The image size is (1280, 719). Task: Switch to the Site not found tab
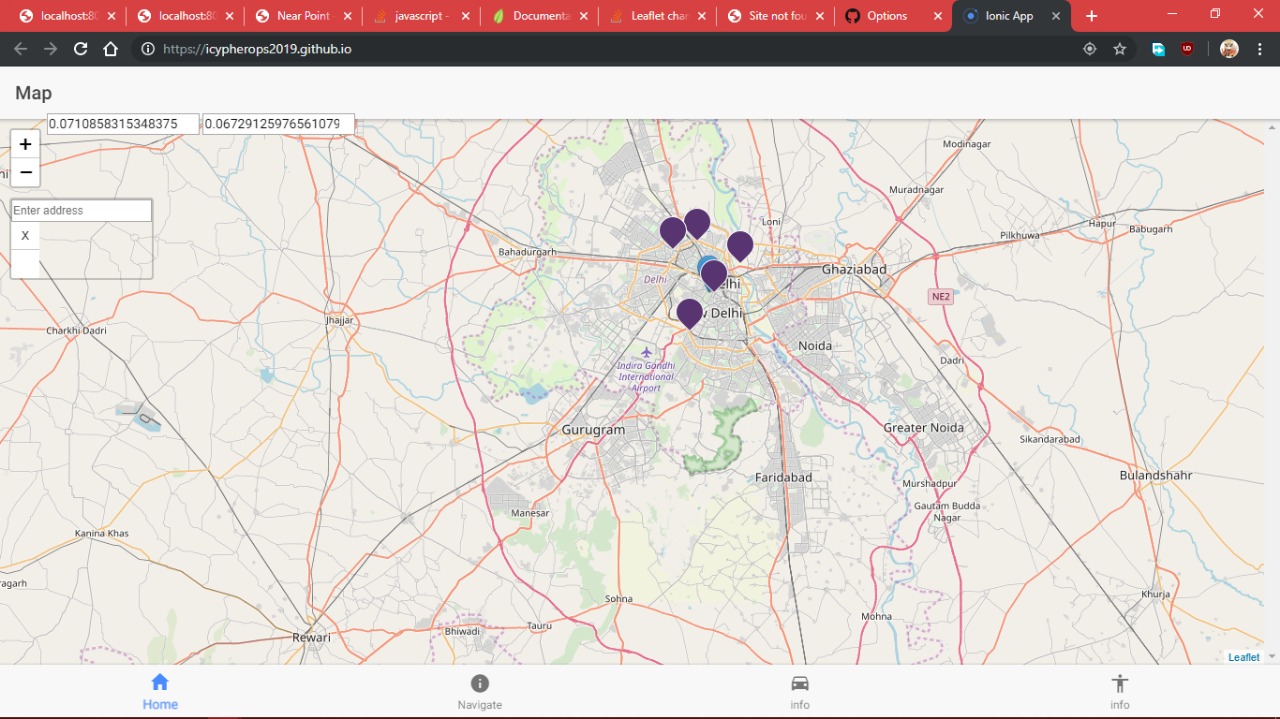[x=776, y=16]
